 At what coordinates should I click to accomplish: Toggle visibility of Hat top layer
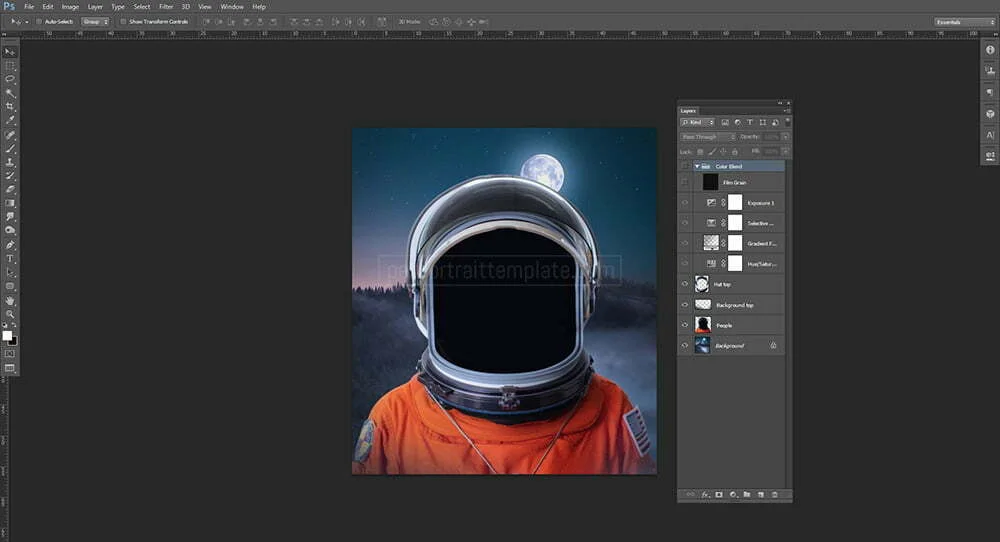click(x=685, y=284)
